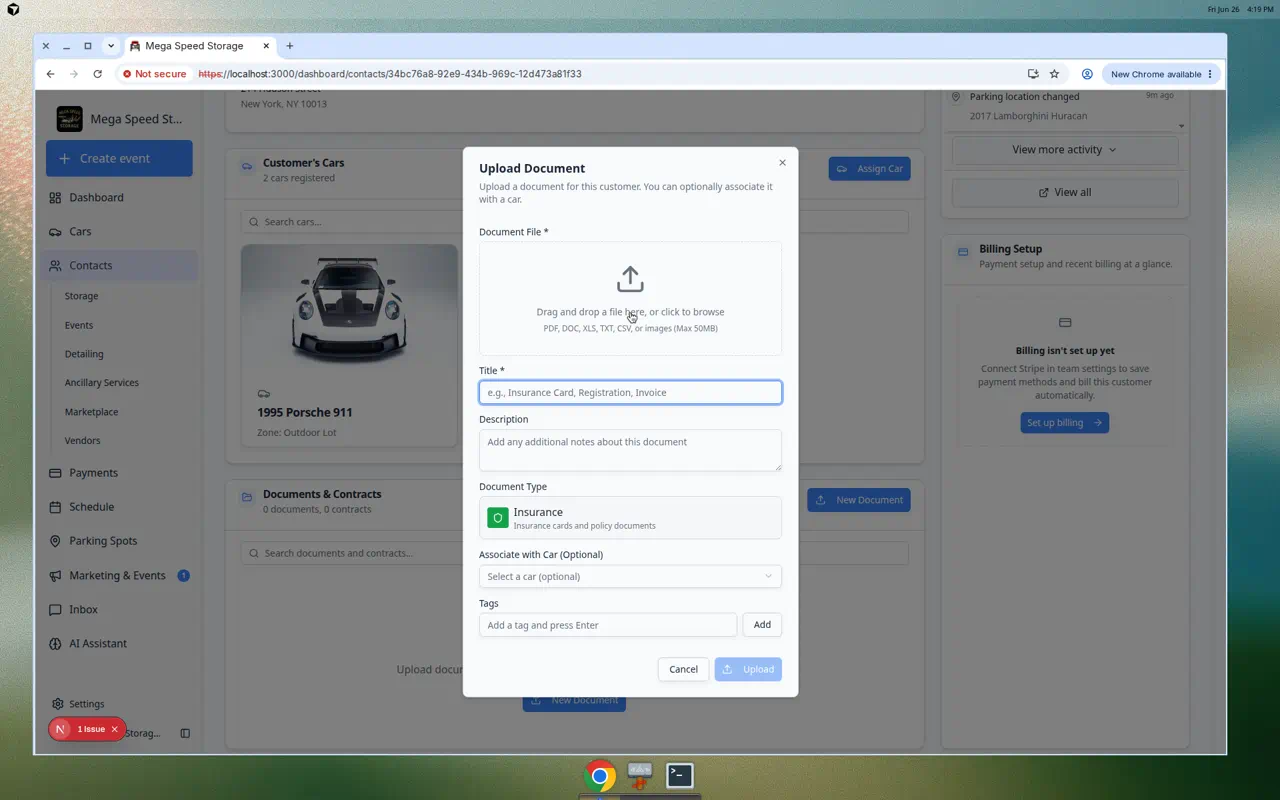The width and height of the screenshot is (1280, 800).
Task: Click the Mega Speed Storage logo
Action: (x=70, y=119)
